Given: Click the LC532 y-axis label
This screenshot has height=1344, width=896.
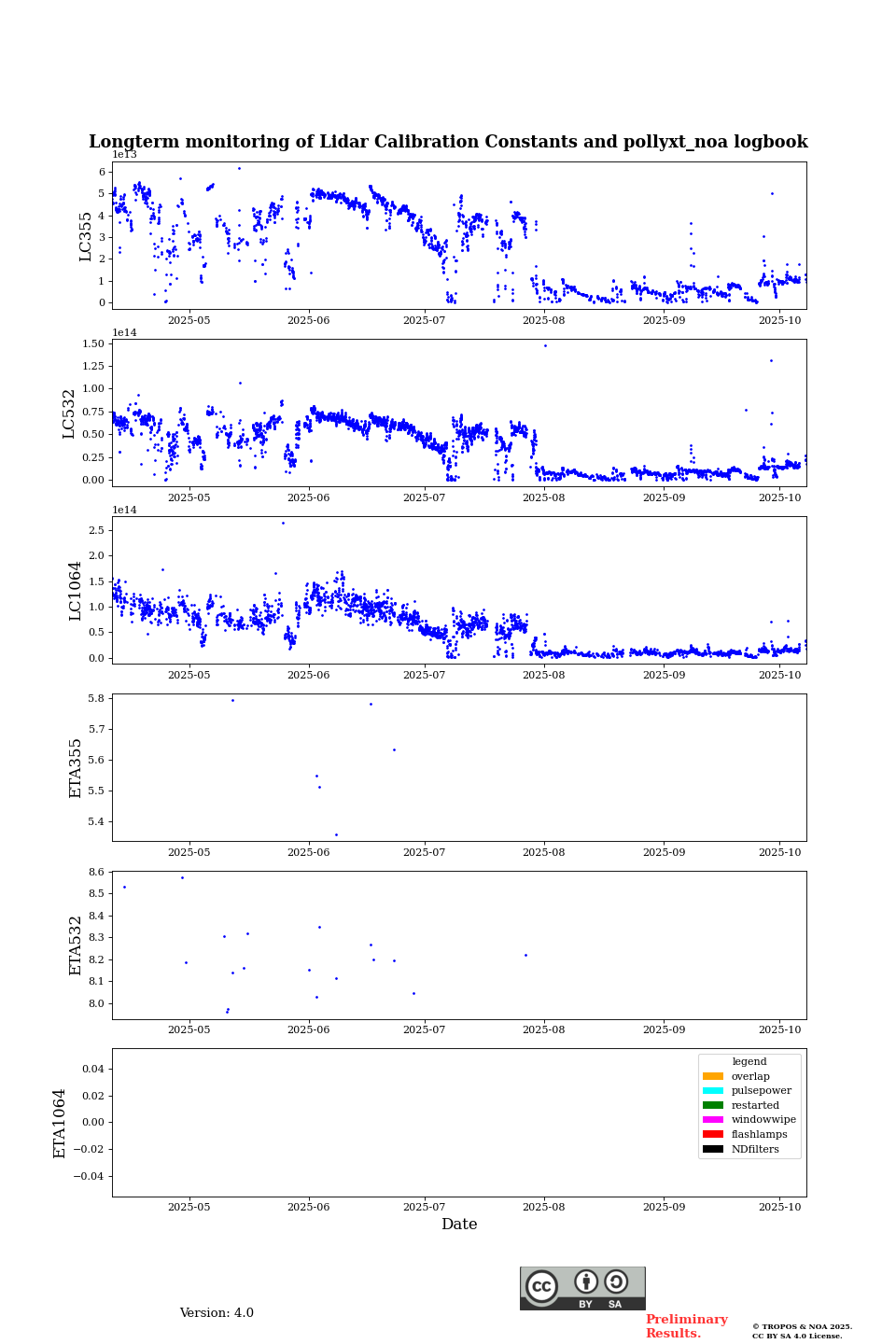Looking at the screenshot, I should point(69,413).
